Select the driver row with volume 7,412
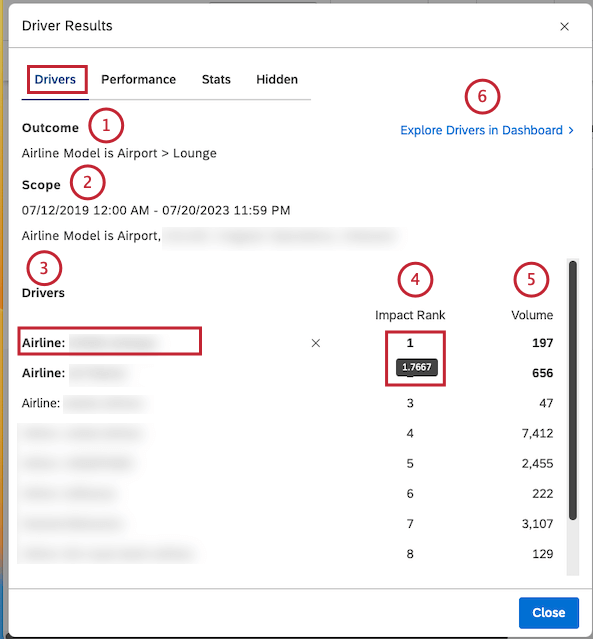 [287, 433]
